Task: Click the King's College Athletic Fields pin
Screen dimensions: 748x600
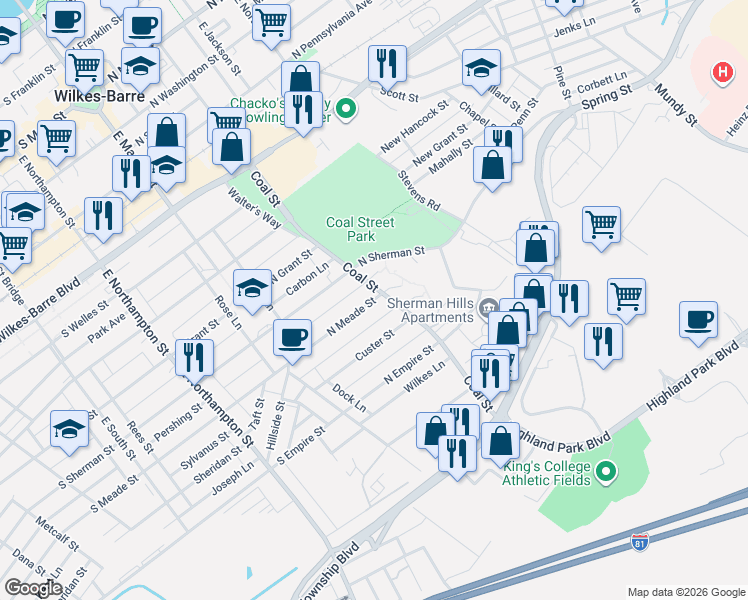Action: tap(606, 472)
